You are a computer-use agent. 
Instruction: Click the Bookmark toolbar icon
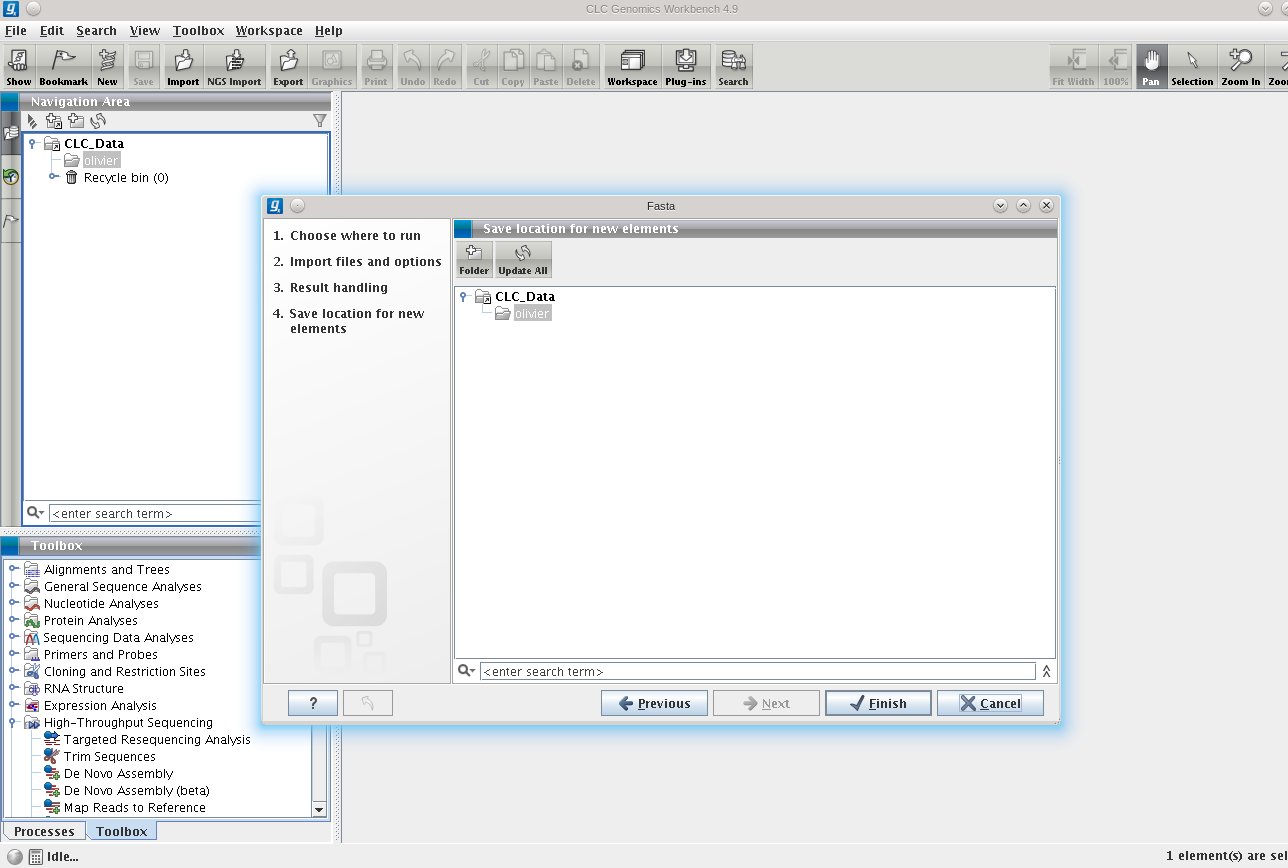point(64,67)
